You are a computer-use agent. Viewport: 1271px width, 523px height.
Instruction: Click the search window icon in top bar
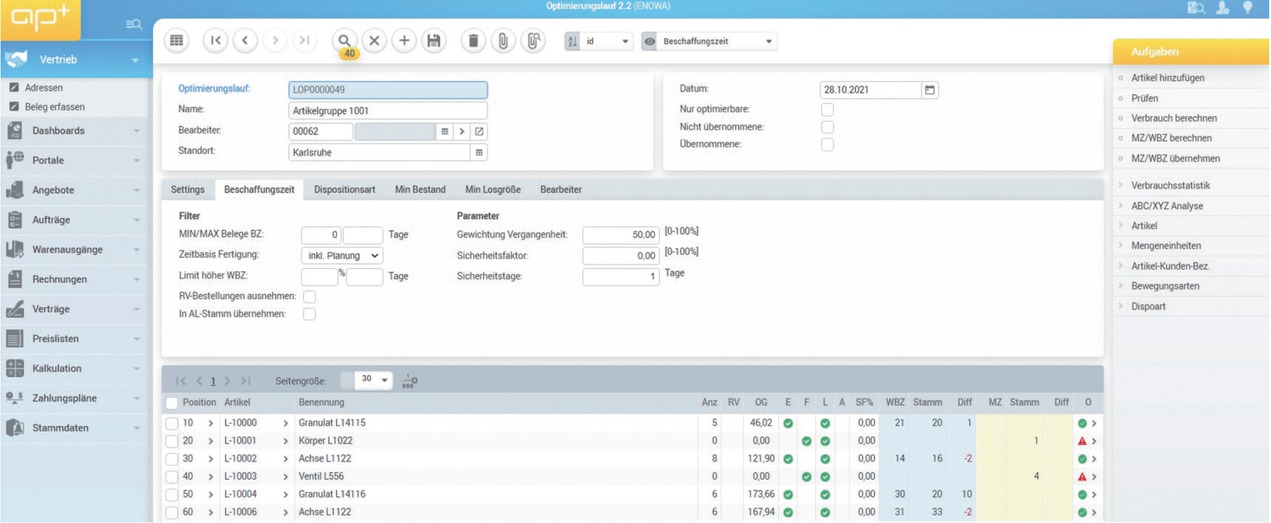point(1196,8)
